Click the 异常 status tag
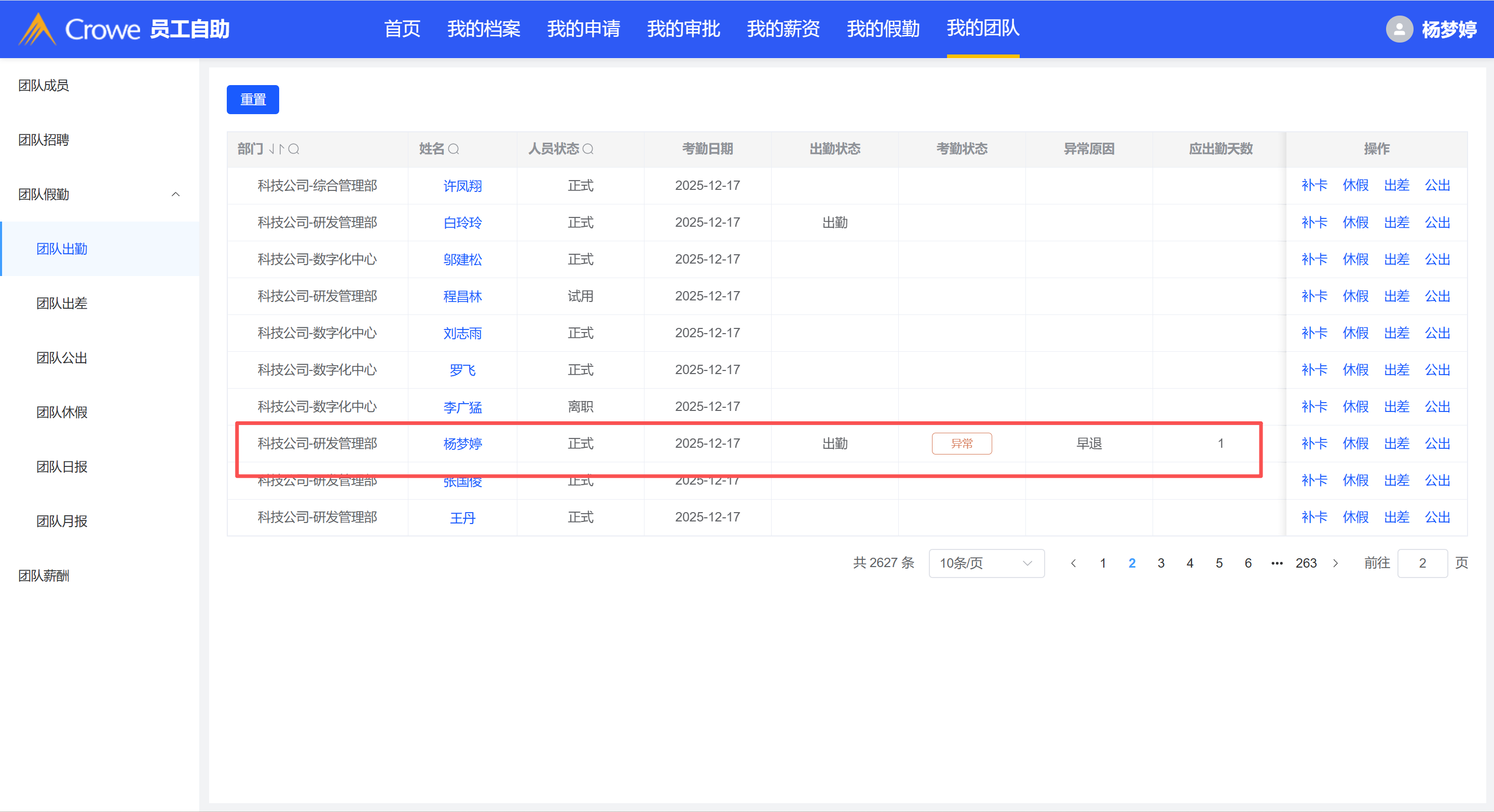The image size is (1494, 812). pos(961,444)
